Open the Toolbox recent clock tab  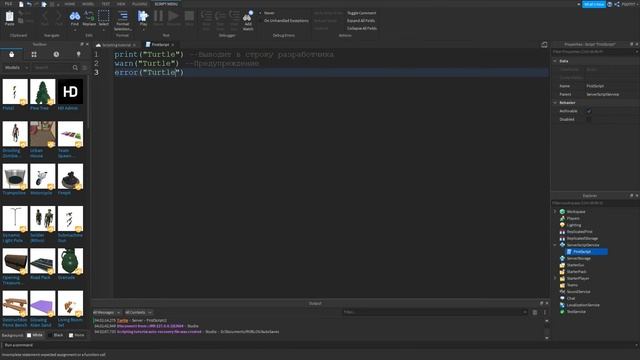pos(56,54)
